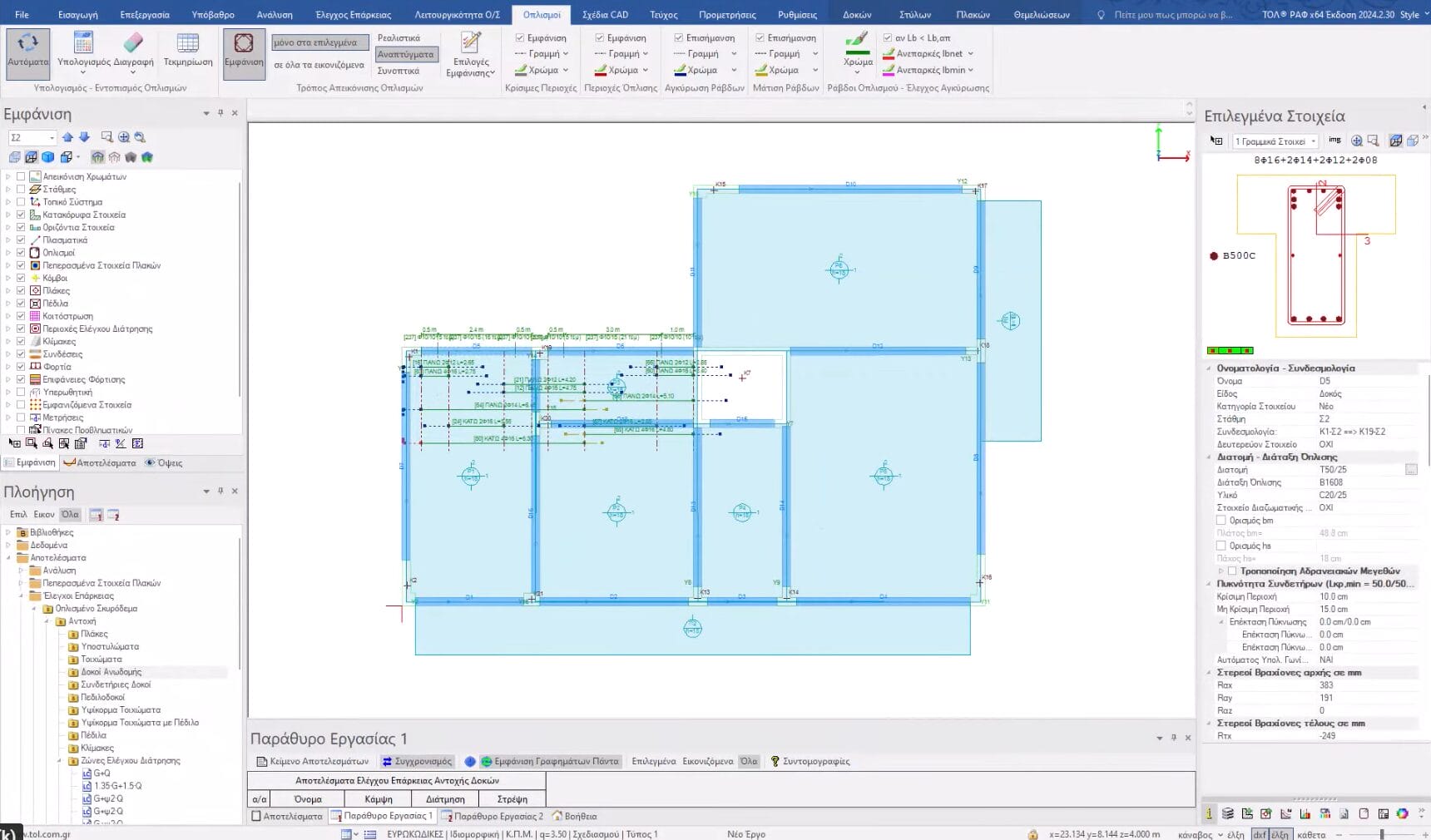This screenshot has width=1431, height=840.
Task: Enable the Ορισμός bm checkbox
Action: click(1221, 521)
